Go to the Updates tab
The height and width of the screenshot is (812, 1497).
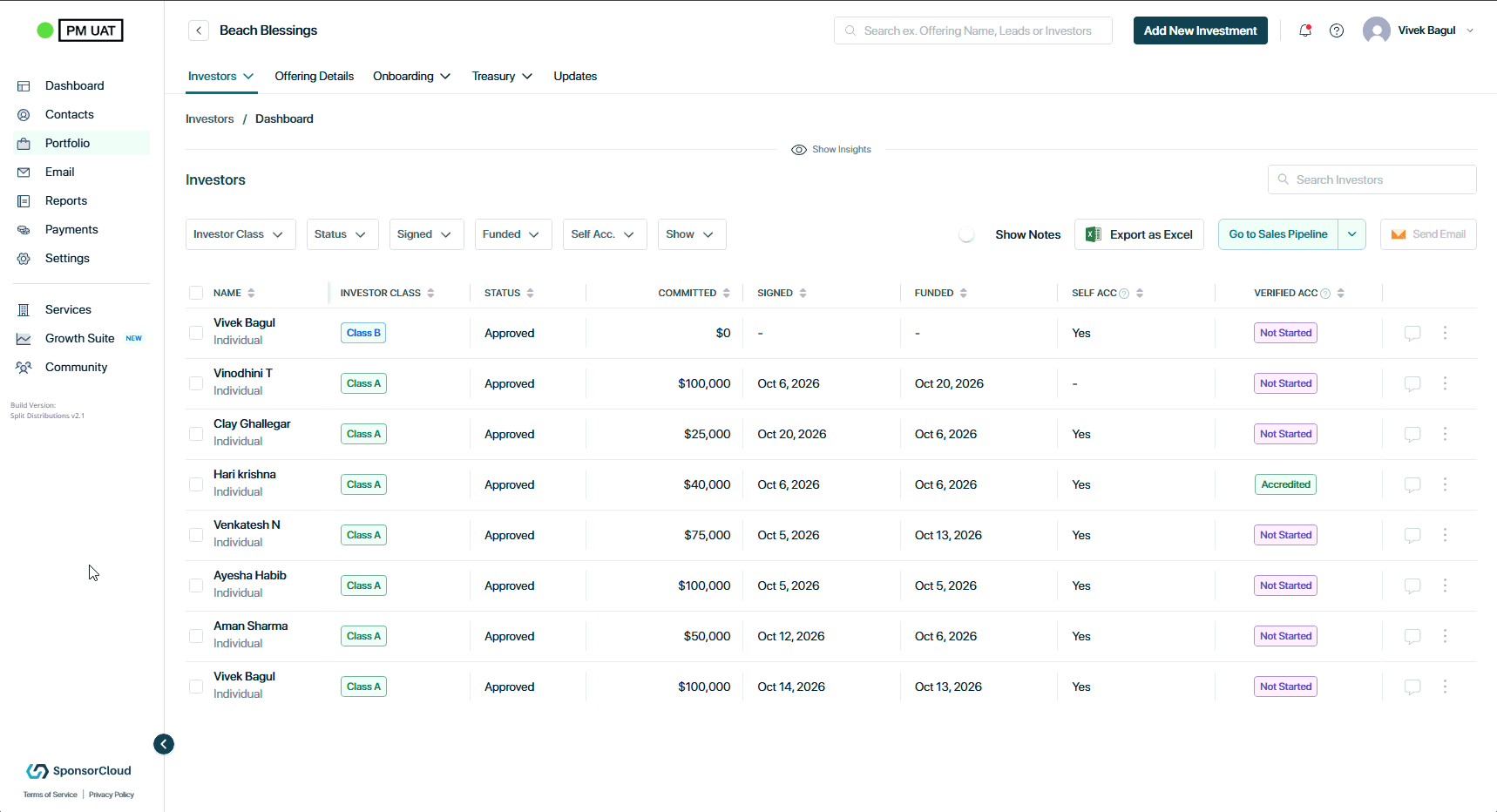click(x=575, y=77)
